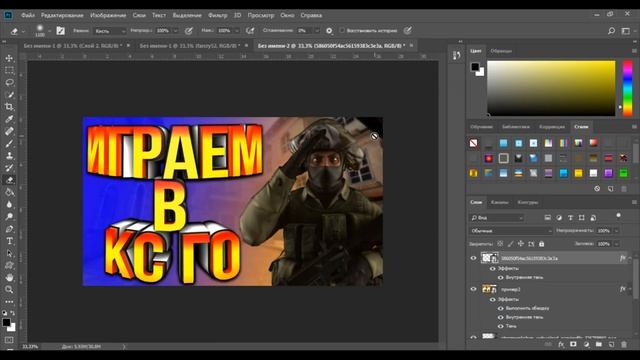Select the Horizontal Type tool
Image resolution: width=640 pixels, height=360 pixels.
[9, 241]
